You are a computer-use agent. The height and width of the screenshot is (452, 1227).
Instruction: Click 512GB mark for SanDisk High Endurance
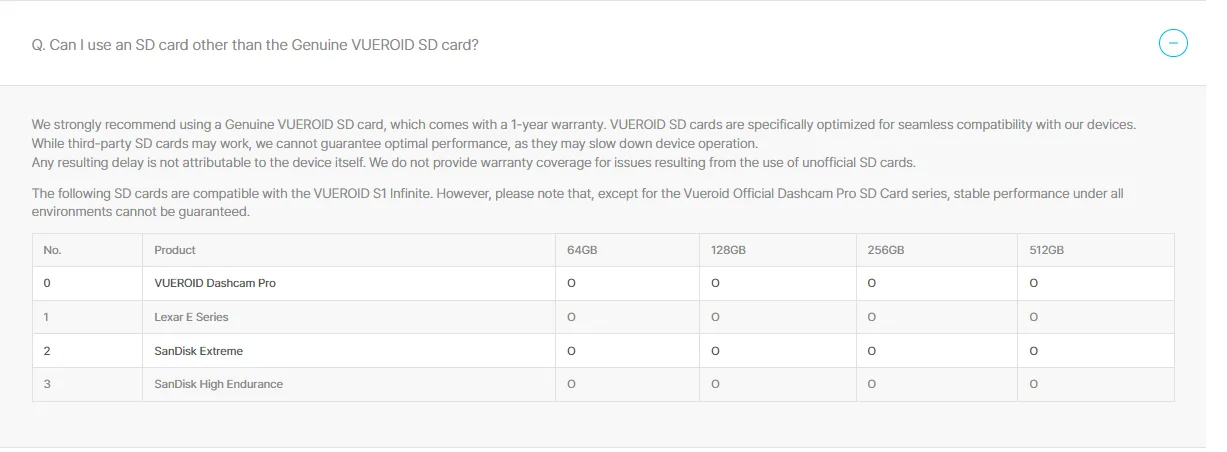pyautogui.click(x=1033, y=384)
